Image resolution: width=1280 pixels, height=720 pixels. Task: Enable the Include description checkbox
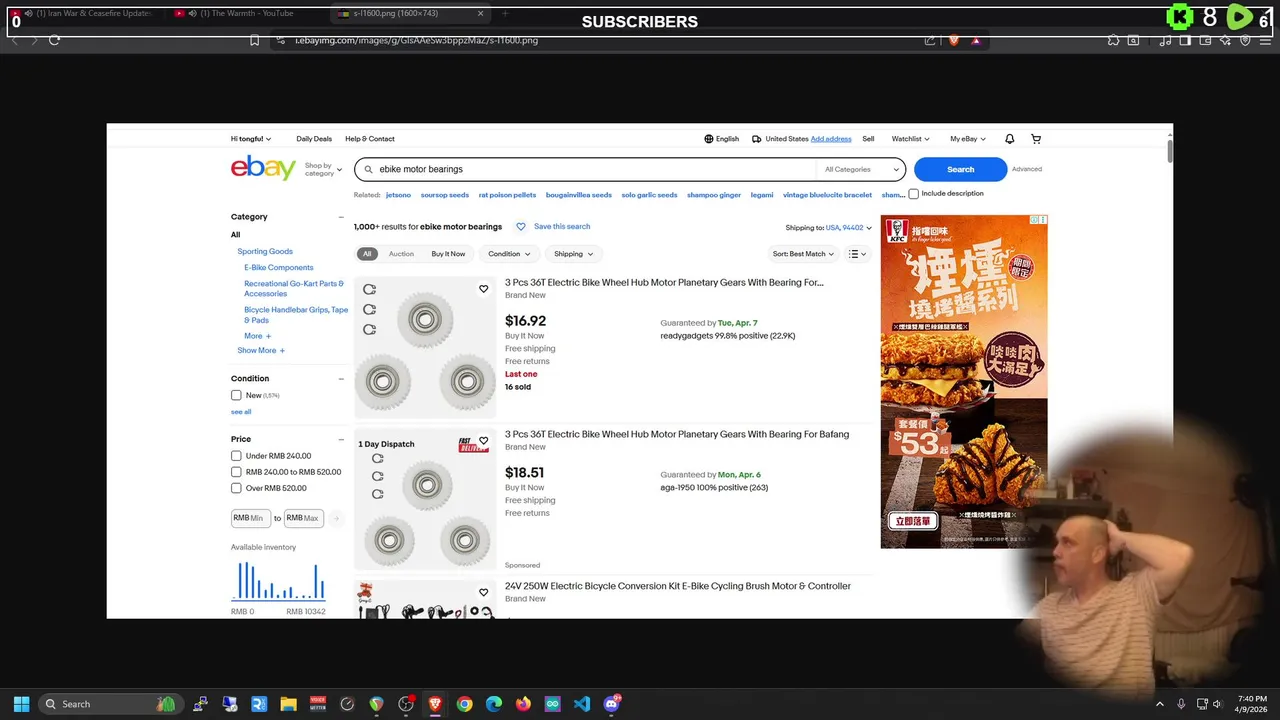(913, 194)
